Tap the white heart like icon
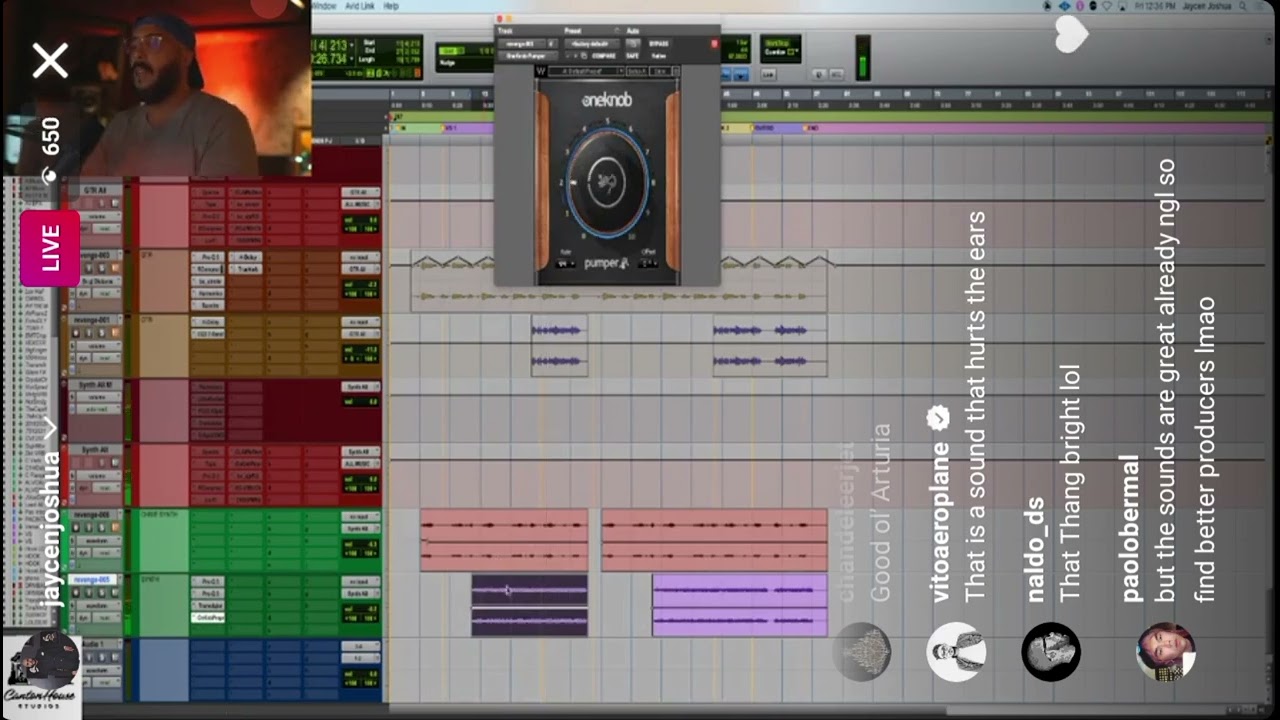Image resolution: width=1280 pixels, height=720 pixels. (x=1071, y=35)
